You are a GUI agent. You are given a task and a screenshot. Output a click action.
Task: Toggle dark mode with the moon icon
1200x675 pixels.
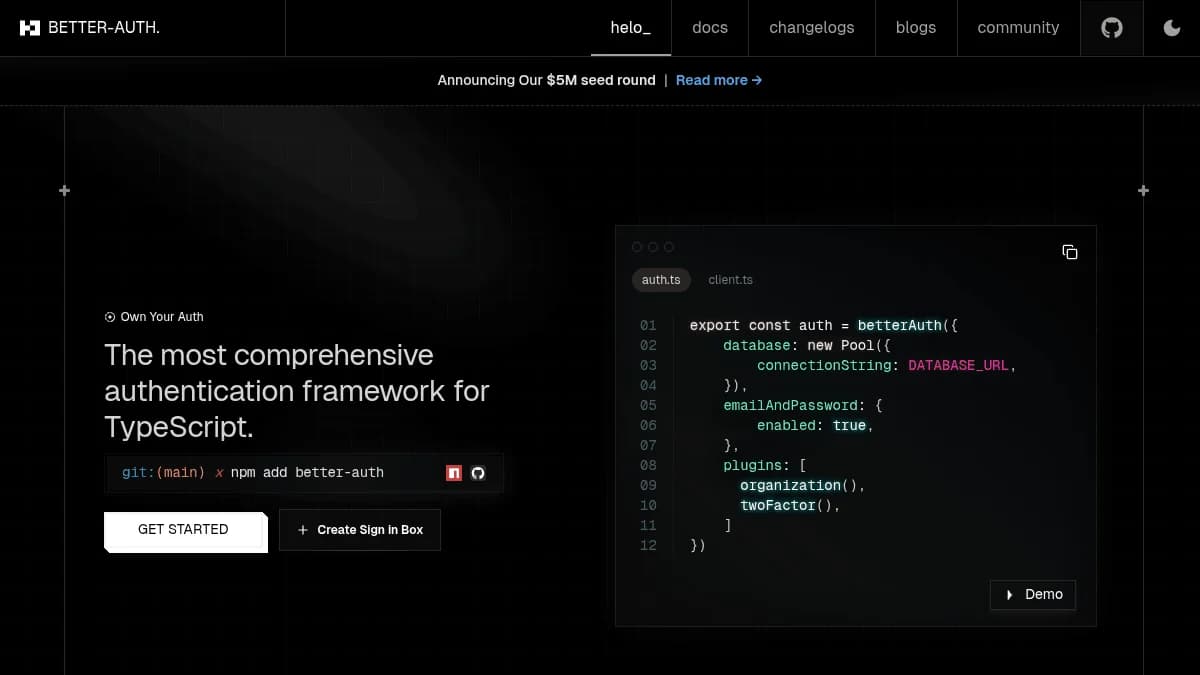pyautogui.click(x=1170, y=27)
